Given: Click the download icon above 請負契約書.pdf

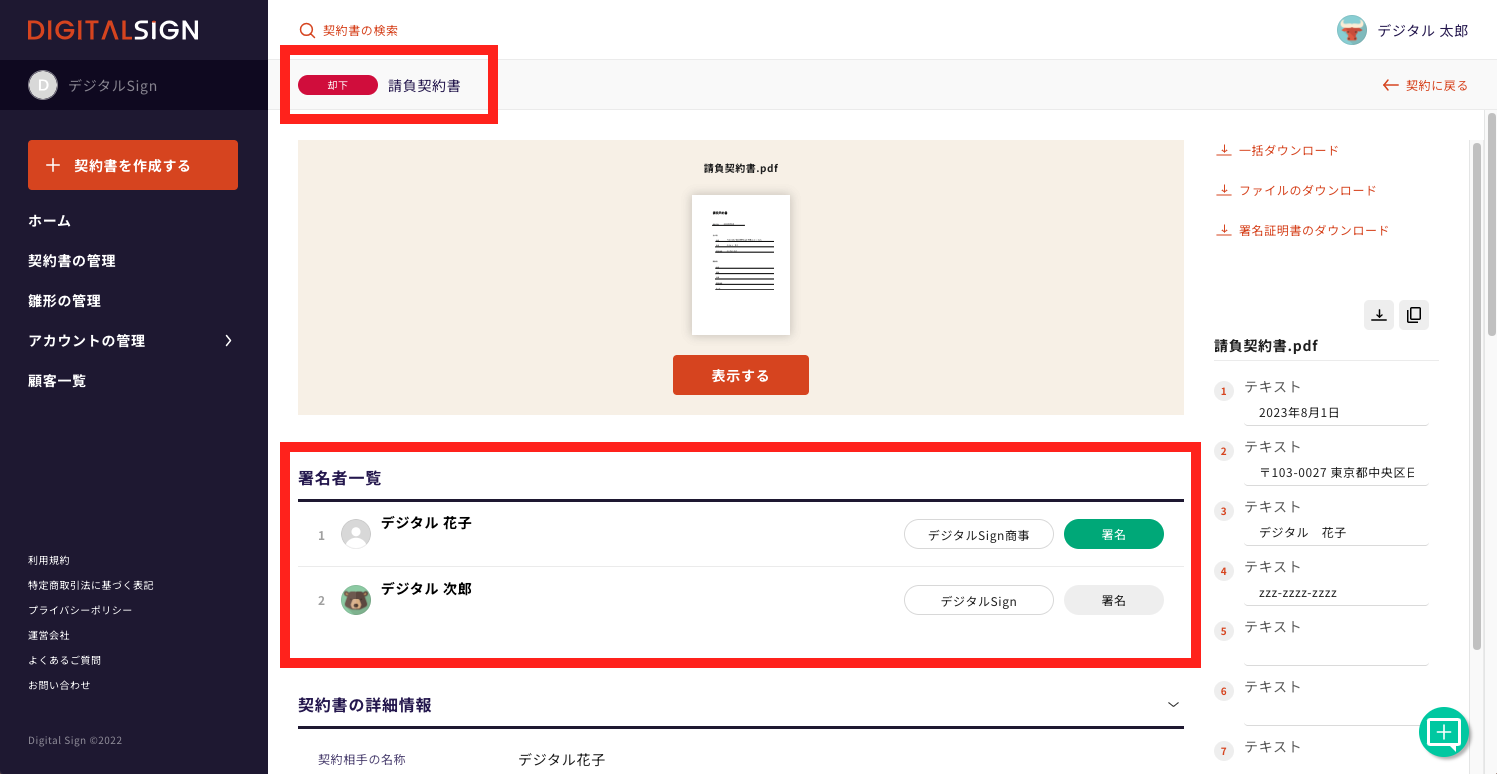Looking at the screenshot, I should point(1378,315).
